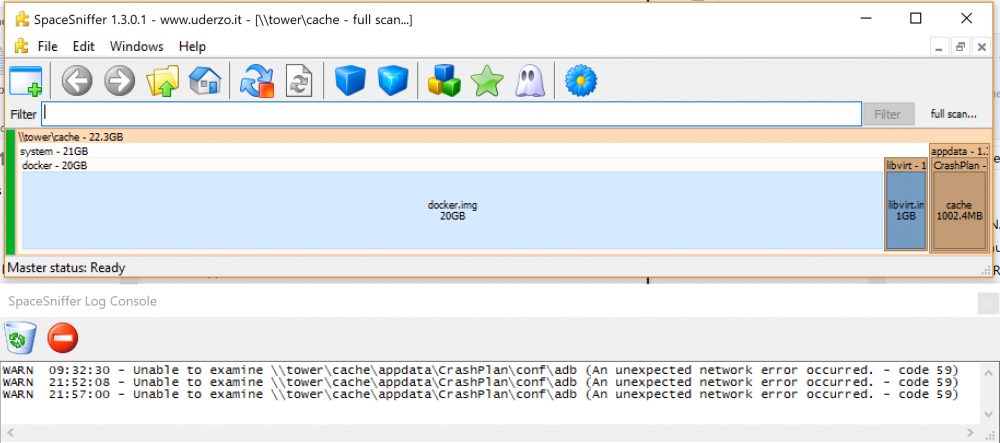The height and width of the screenshot is (443, 1000).
Task: Select the 21:57:00 WARN log line
Action: 480,394
